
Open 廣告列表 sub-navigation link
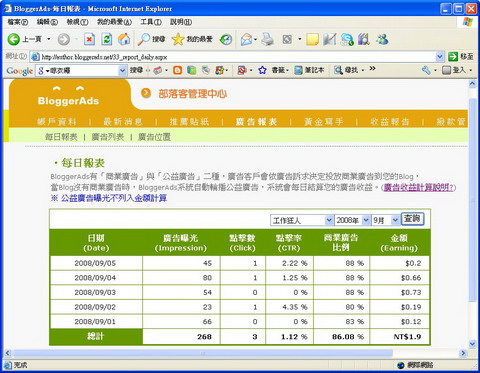tap(108, 137)
